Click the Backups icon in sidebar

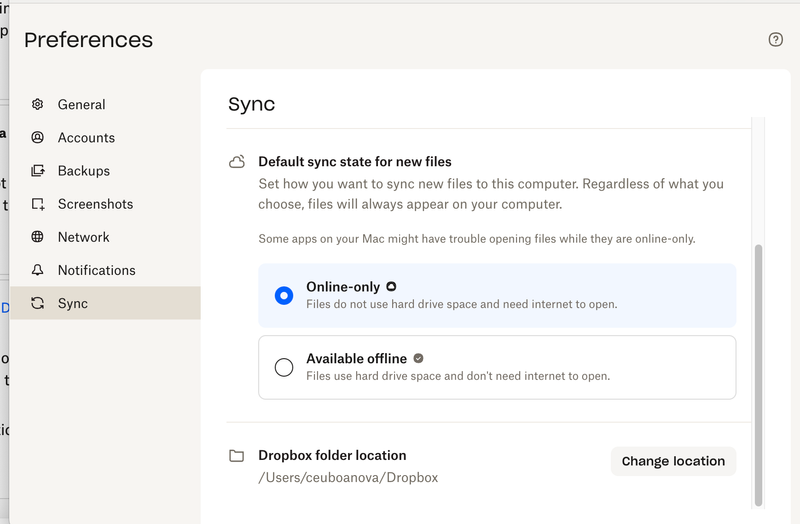coord(38,171)
